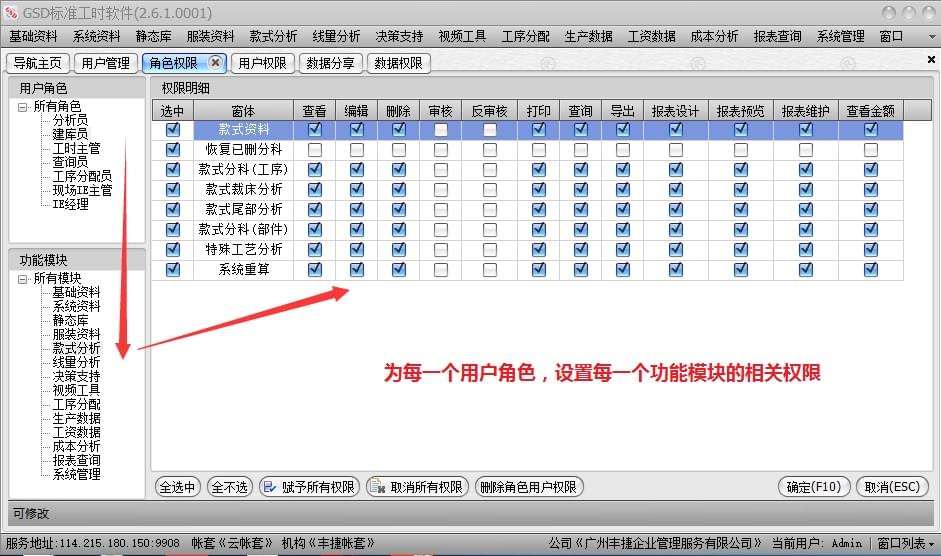941x556 pixels.
Task: Click the GSD app icon in title bar
Action: [x=11, y=12]
